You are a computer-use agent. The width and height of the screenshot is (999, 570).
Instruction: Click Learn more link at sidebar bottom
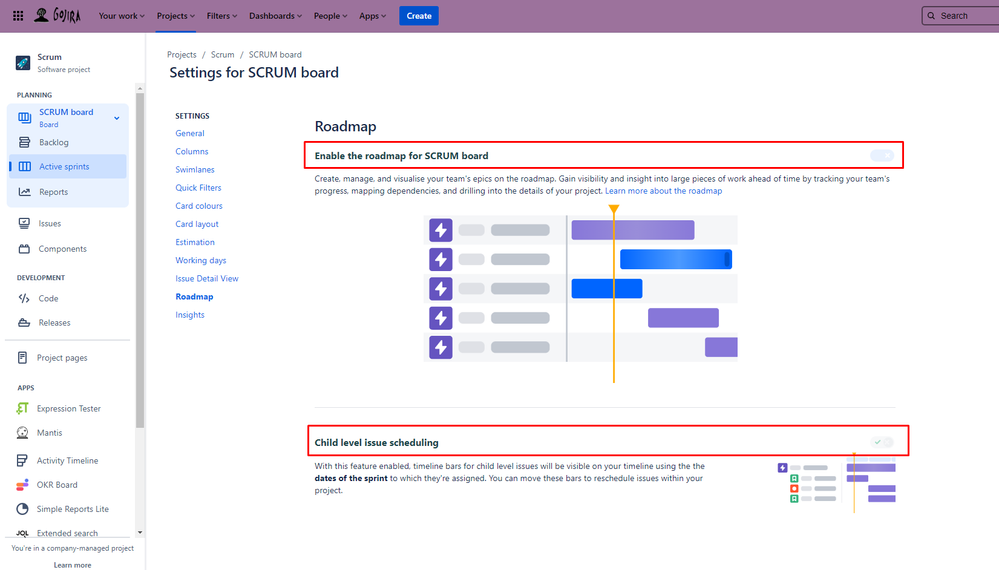[72, 565]
